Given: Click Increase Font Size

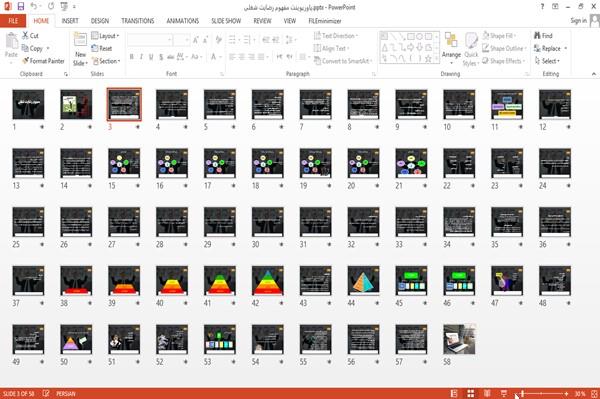Looking at the screenshot, I should point(196,40).
